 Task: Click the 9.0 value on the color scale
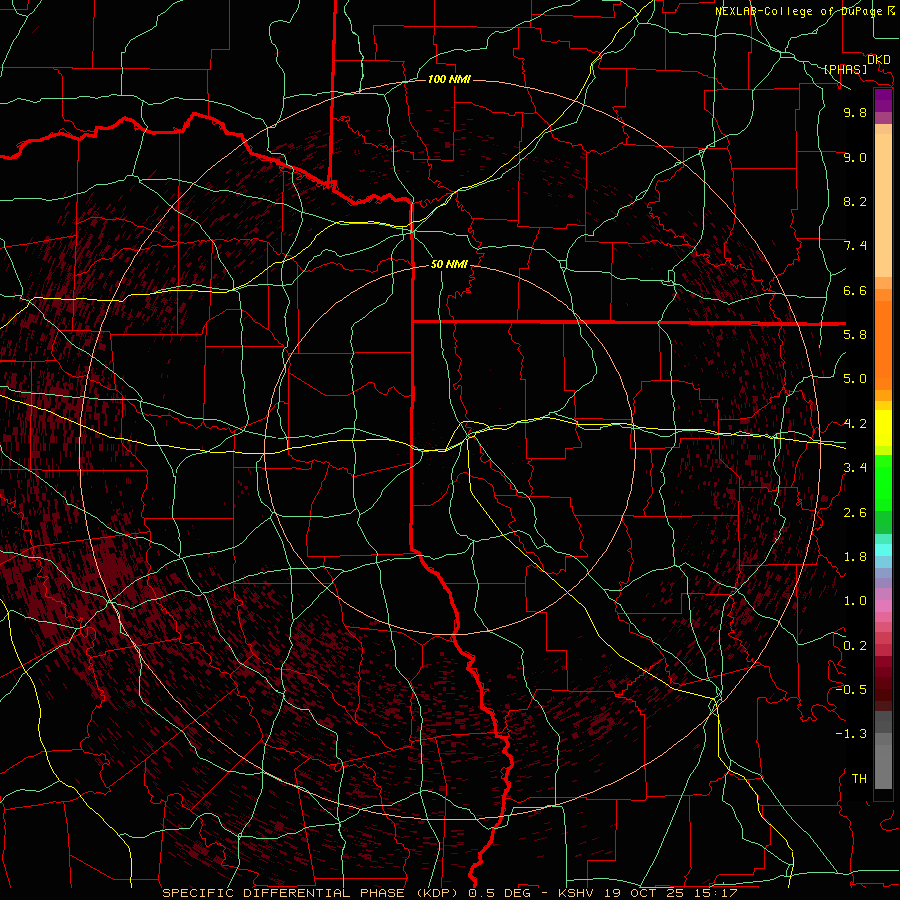[855, 157]
